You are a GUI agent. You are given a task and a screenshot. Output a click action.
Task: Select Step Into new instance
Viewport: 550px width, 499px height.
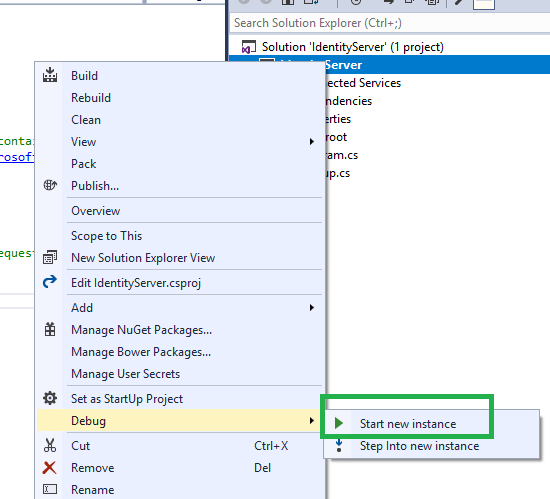click(x=419, y=446)
